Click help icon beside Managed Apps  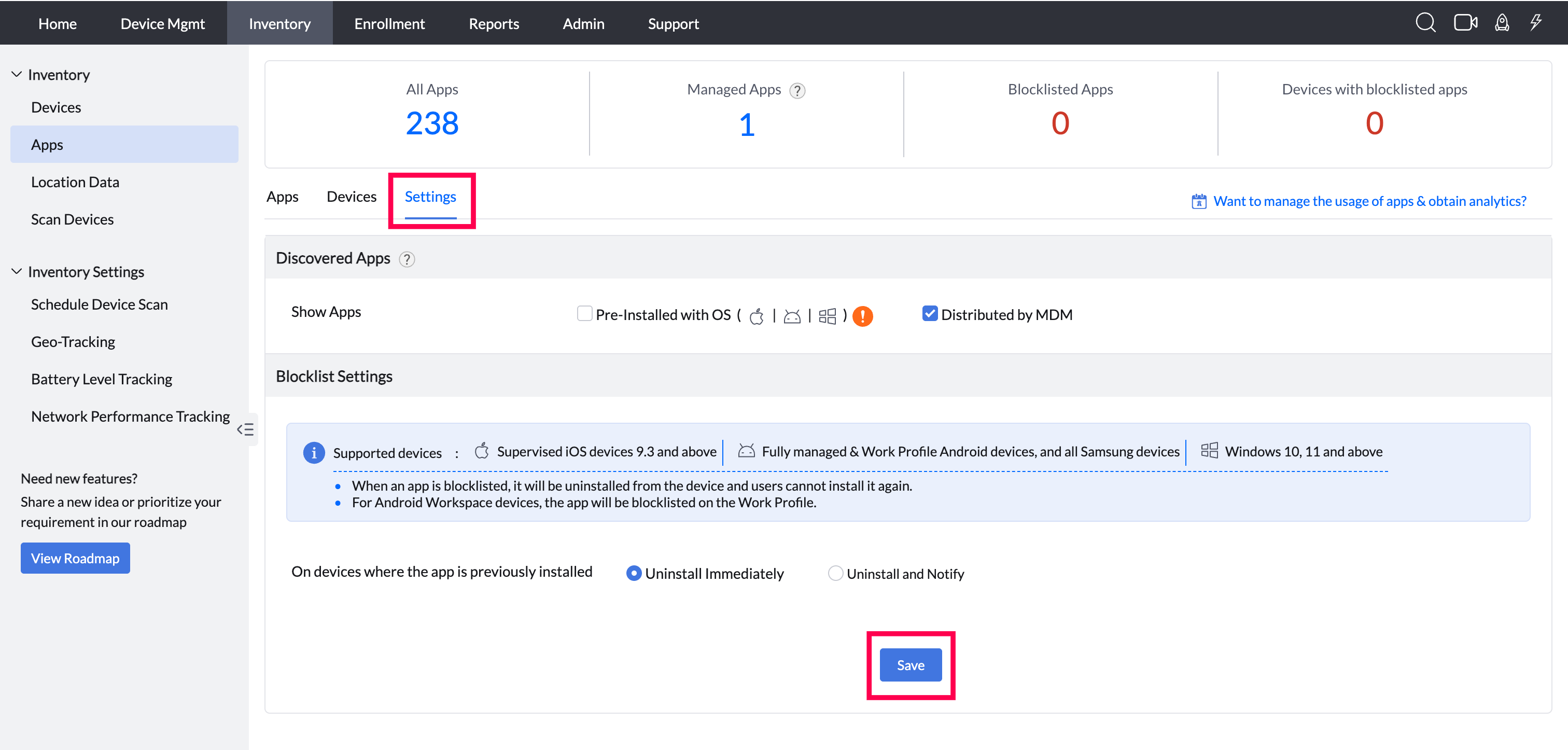797,91
